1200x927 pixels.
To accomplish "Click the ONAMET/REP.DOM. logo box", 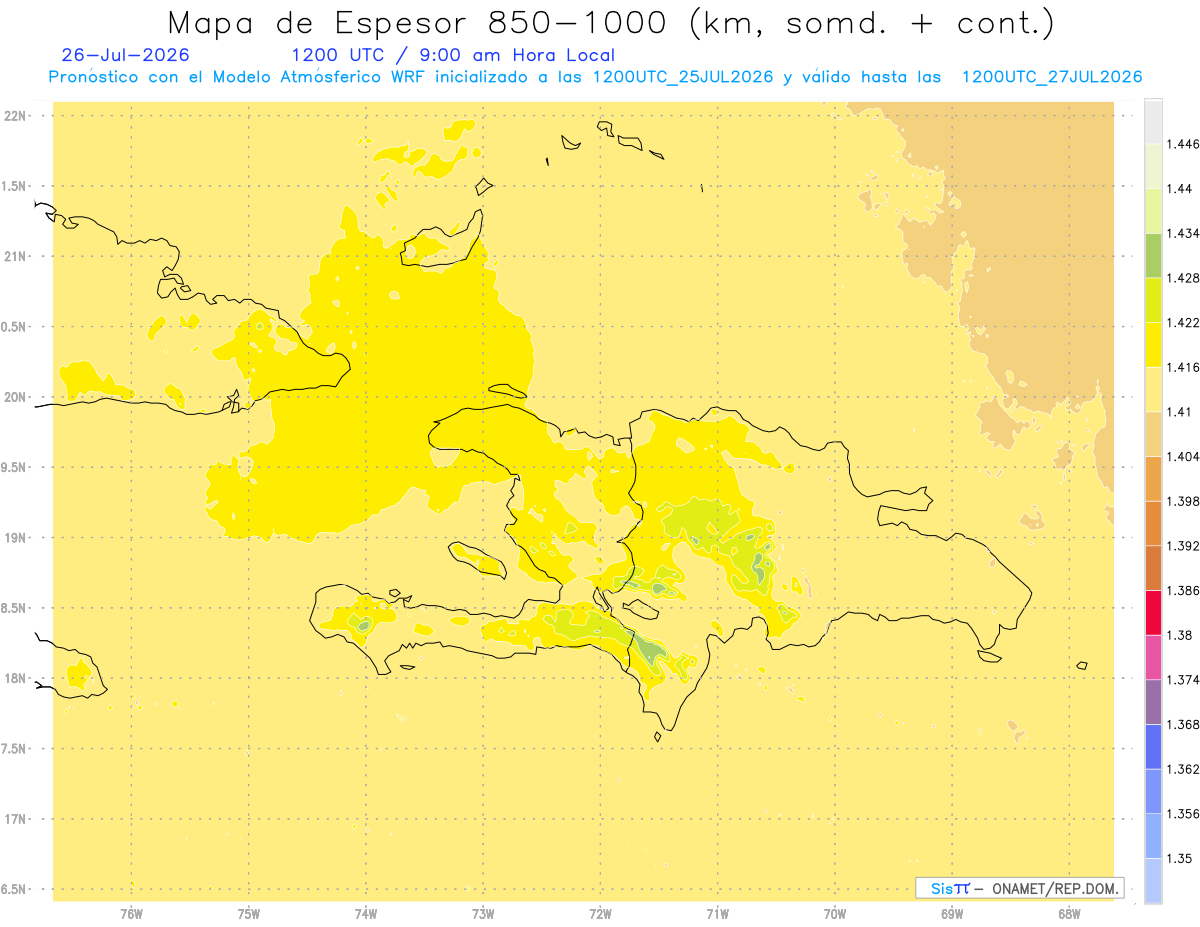I will (x=1020, y=888).
